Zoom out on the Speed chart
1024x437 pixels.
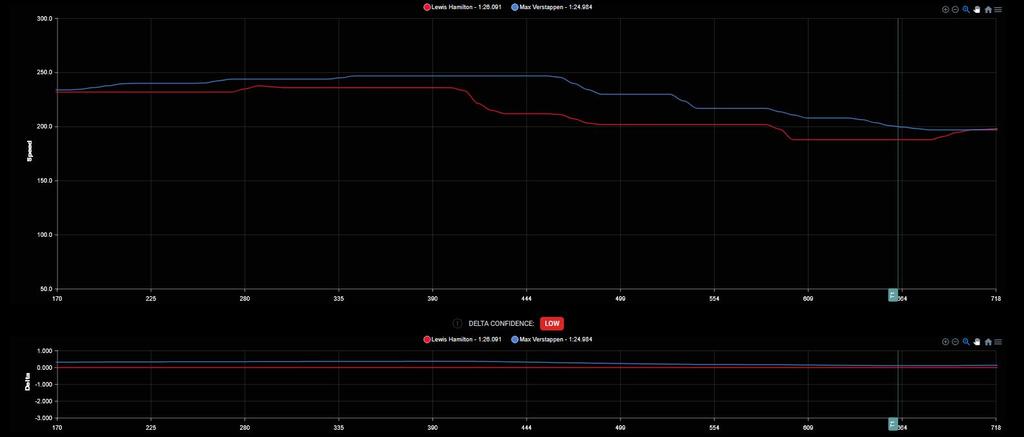pos(955,10)
